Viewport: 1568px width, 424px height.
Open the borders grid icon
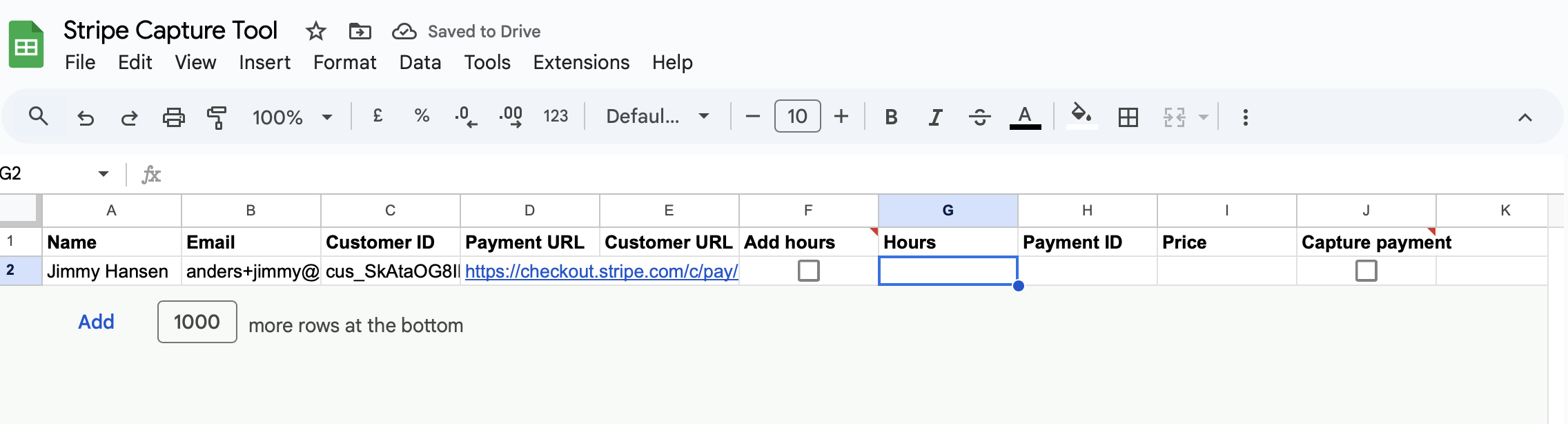[1128, 117]
